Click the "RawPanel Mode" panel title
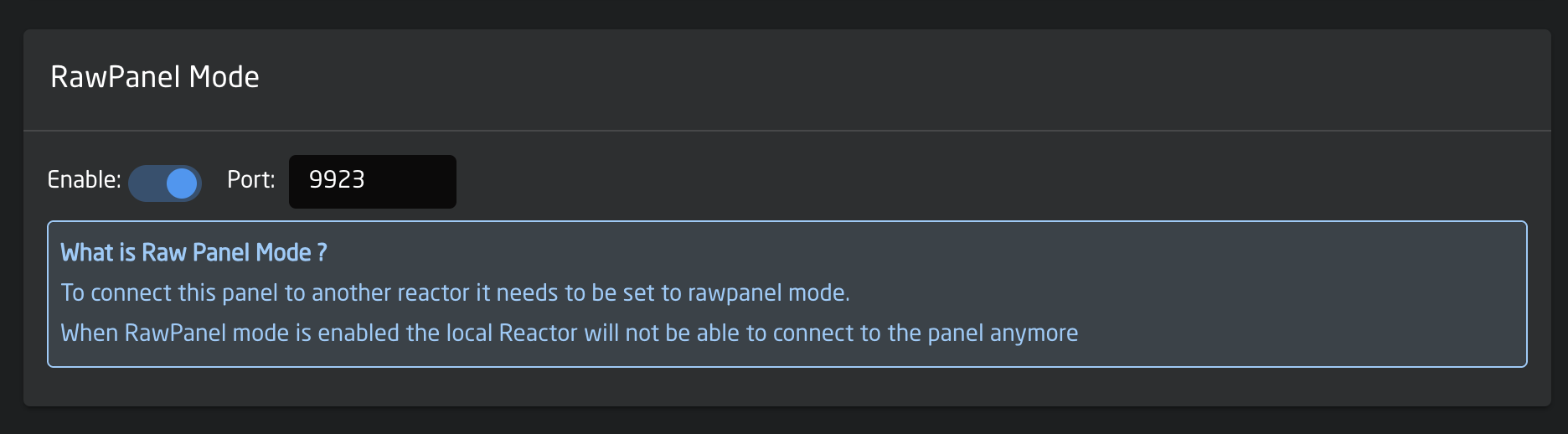 (x=154, y=77)
